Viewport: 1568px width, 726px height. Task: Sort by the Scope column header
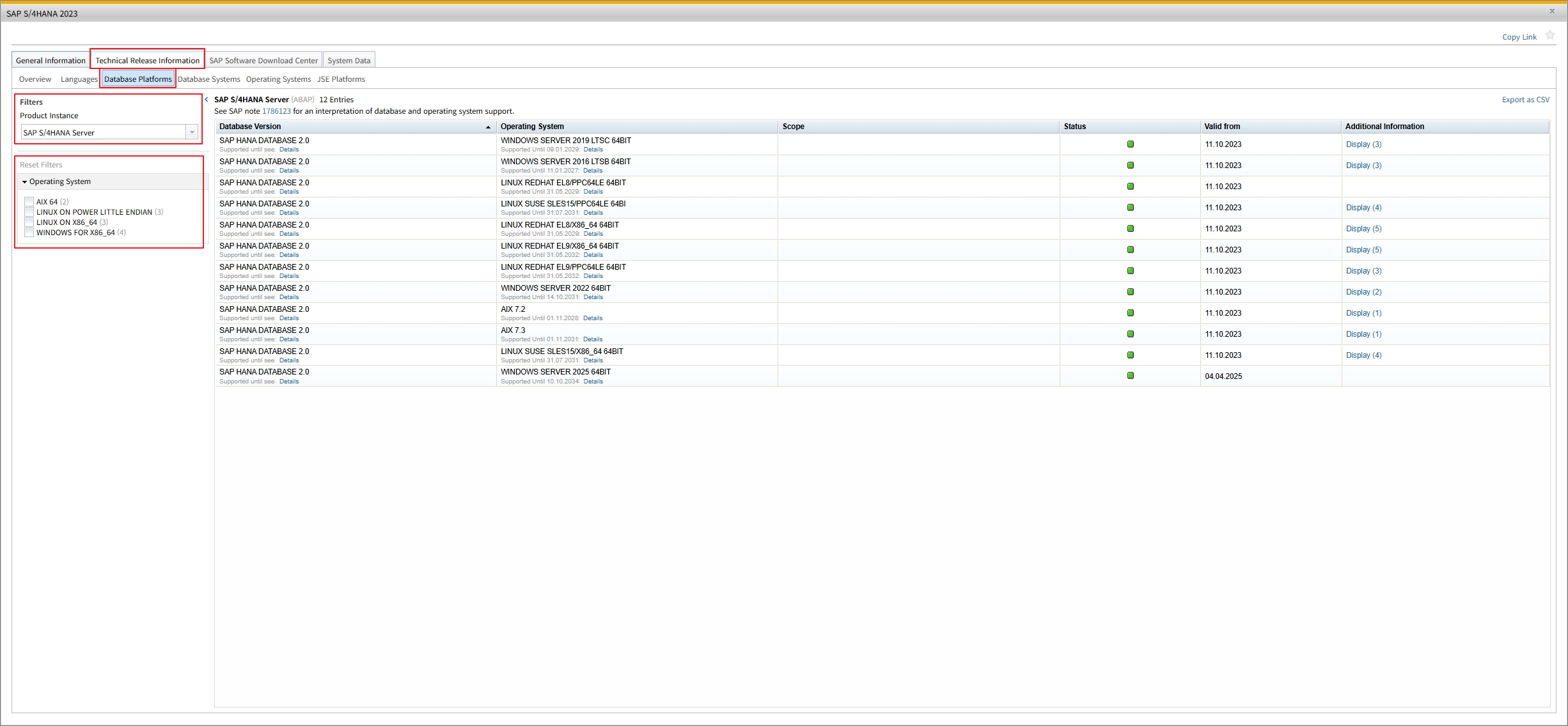tap(918, 127)
